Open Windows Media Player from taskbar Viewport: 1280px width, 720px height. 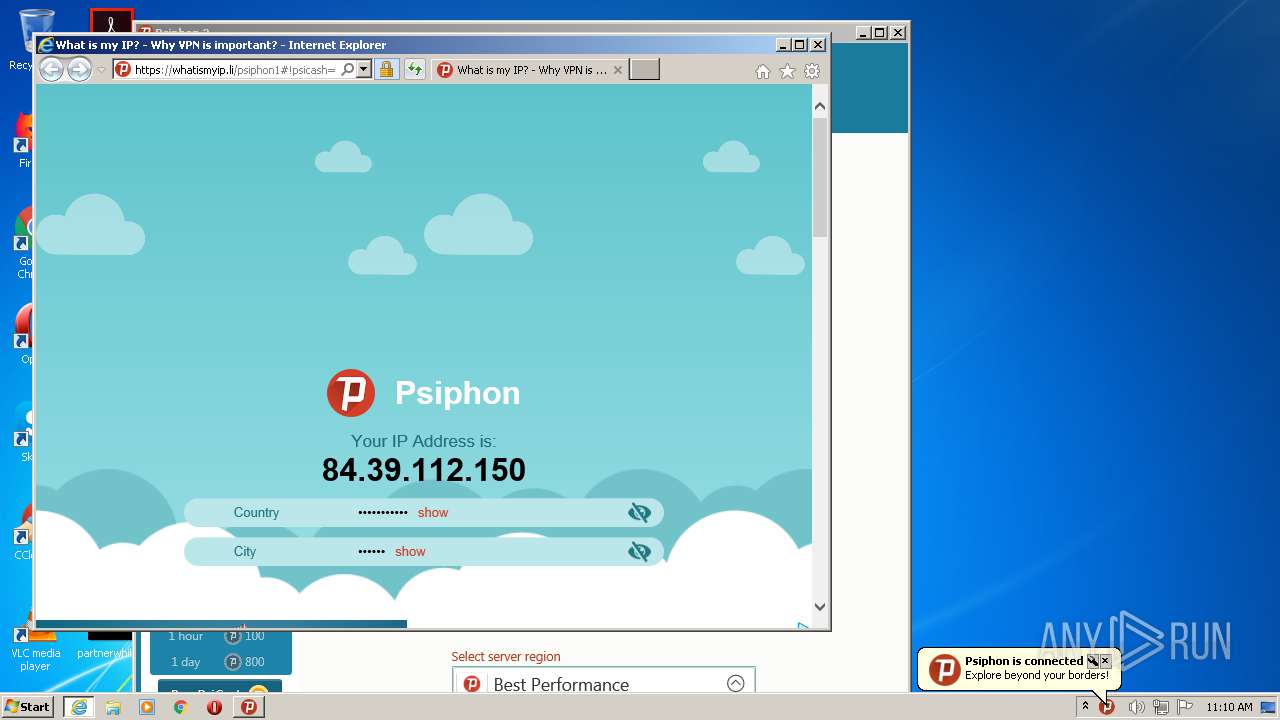pos(147,707)
